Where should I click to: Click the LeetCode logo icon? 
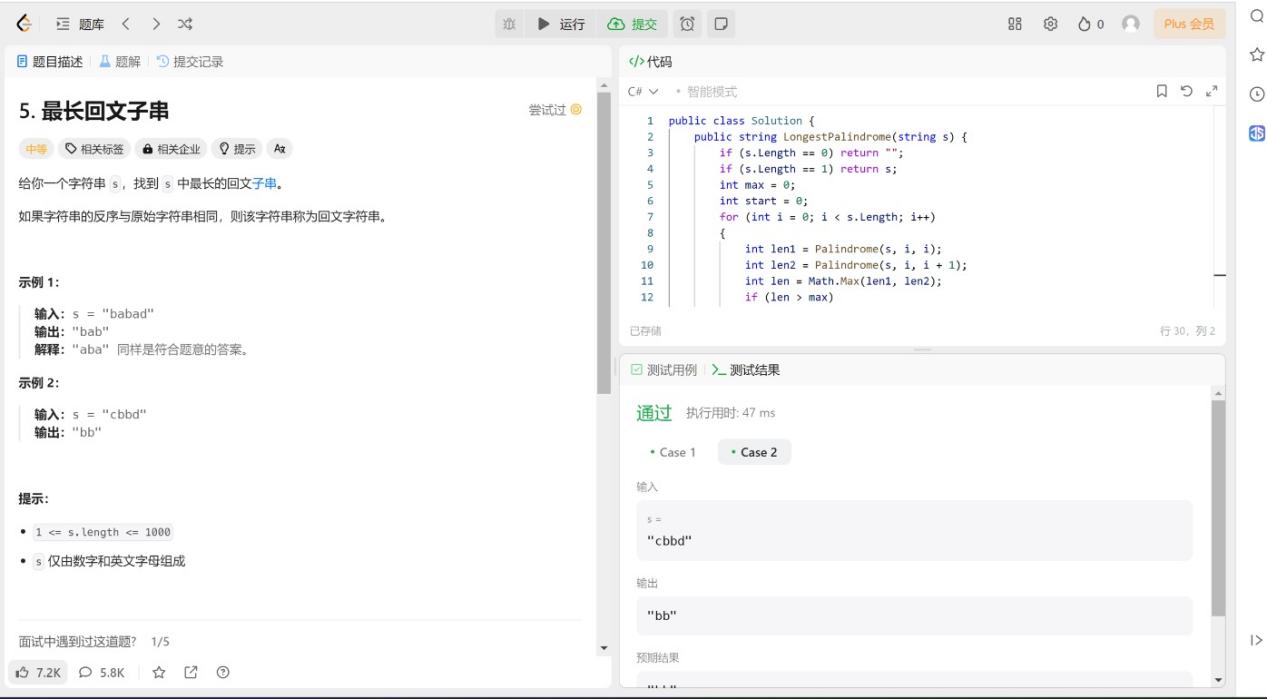24,23
